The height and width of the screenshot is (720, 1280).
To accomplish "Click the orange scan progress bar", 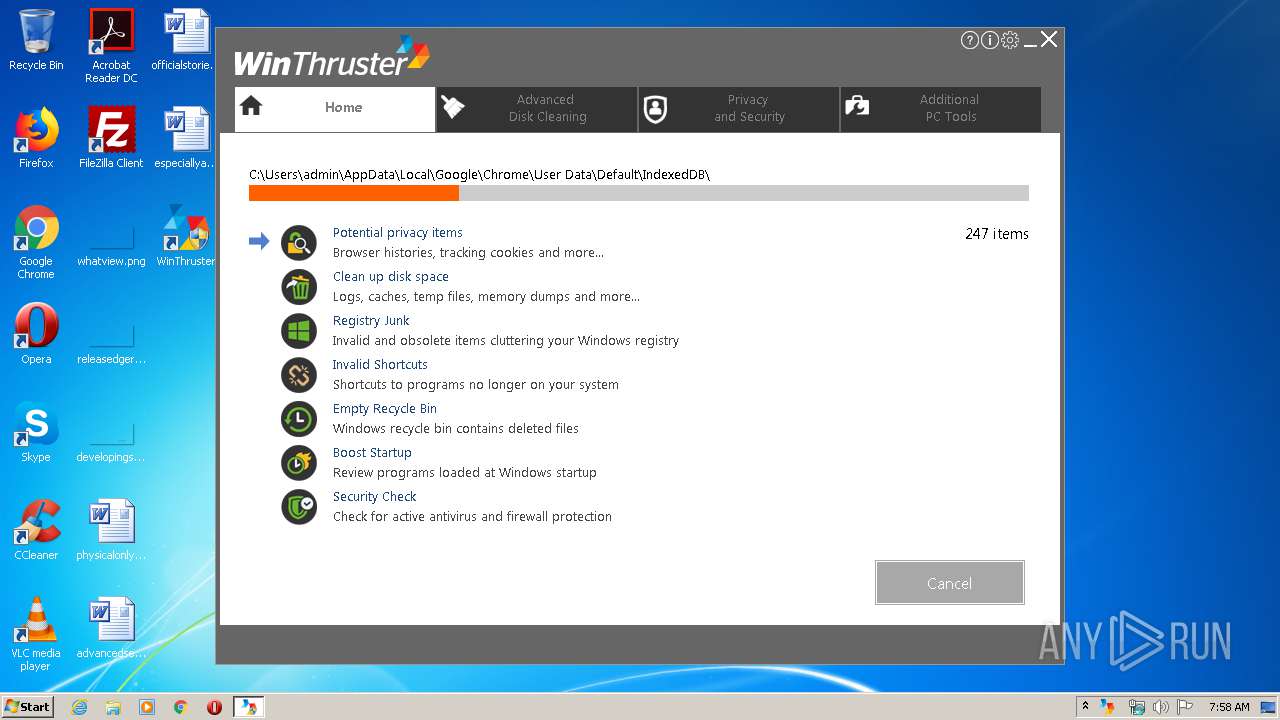I will point(354,193).
